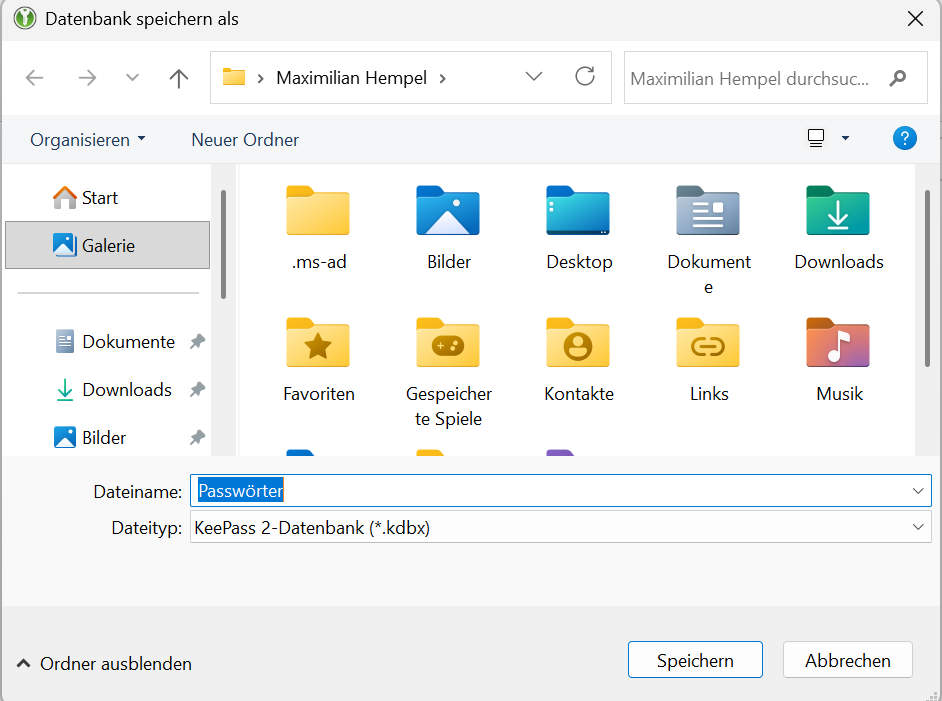Viewport: 942px width, 701px height.
Task: Open view options dropdown arrow
Action: (x=845, y=139)
